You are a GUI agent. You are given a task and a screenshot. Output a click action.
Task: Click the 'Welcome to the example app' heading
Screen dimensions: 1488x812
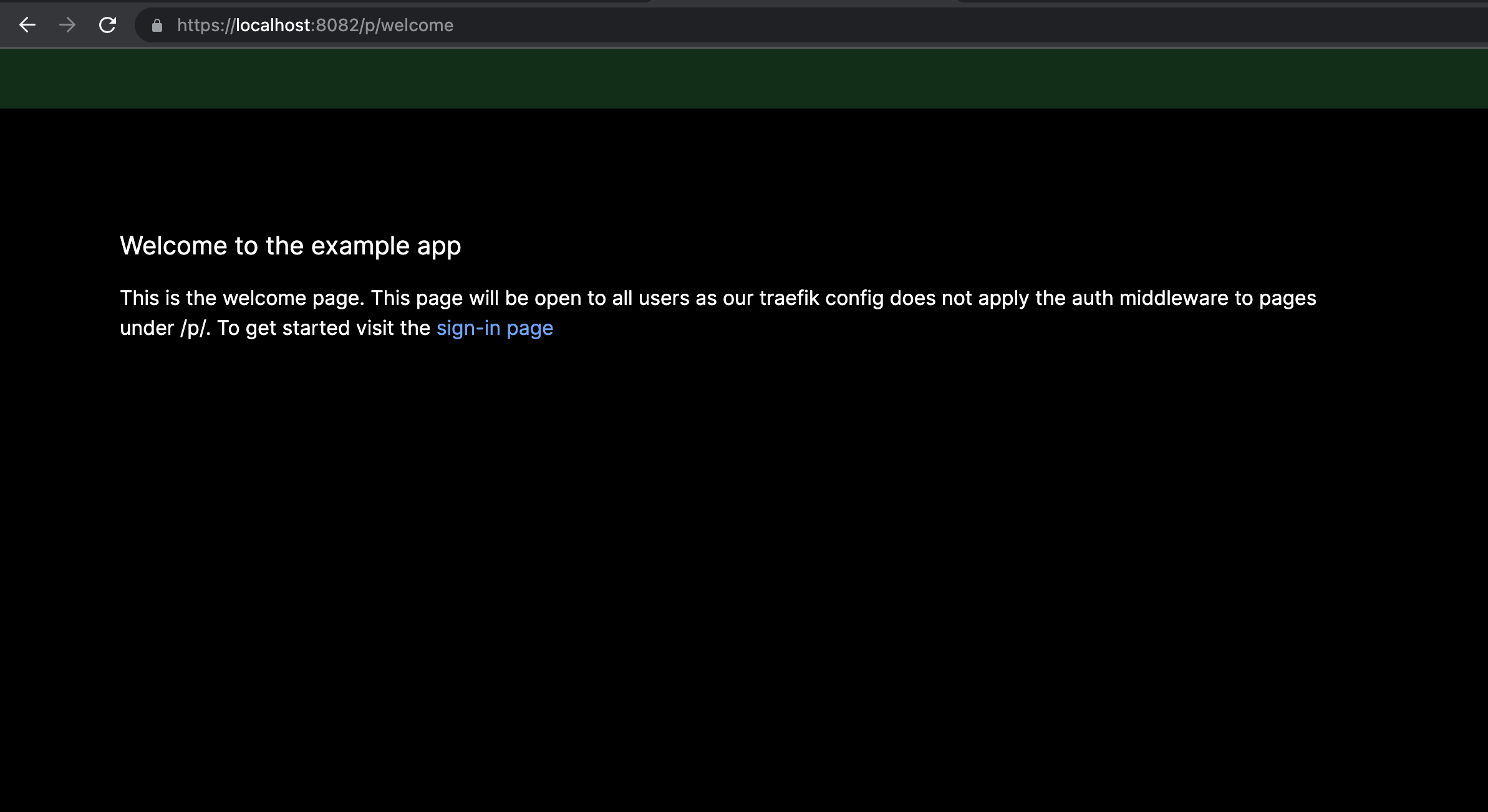pos(290,246)
